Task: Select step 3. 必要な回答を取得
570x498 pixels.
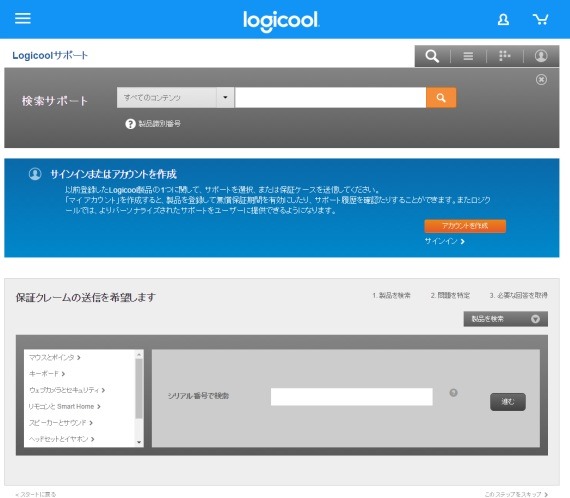Action: [x=518, y=295]
